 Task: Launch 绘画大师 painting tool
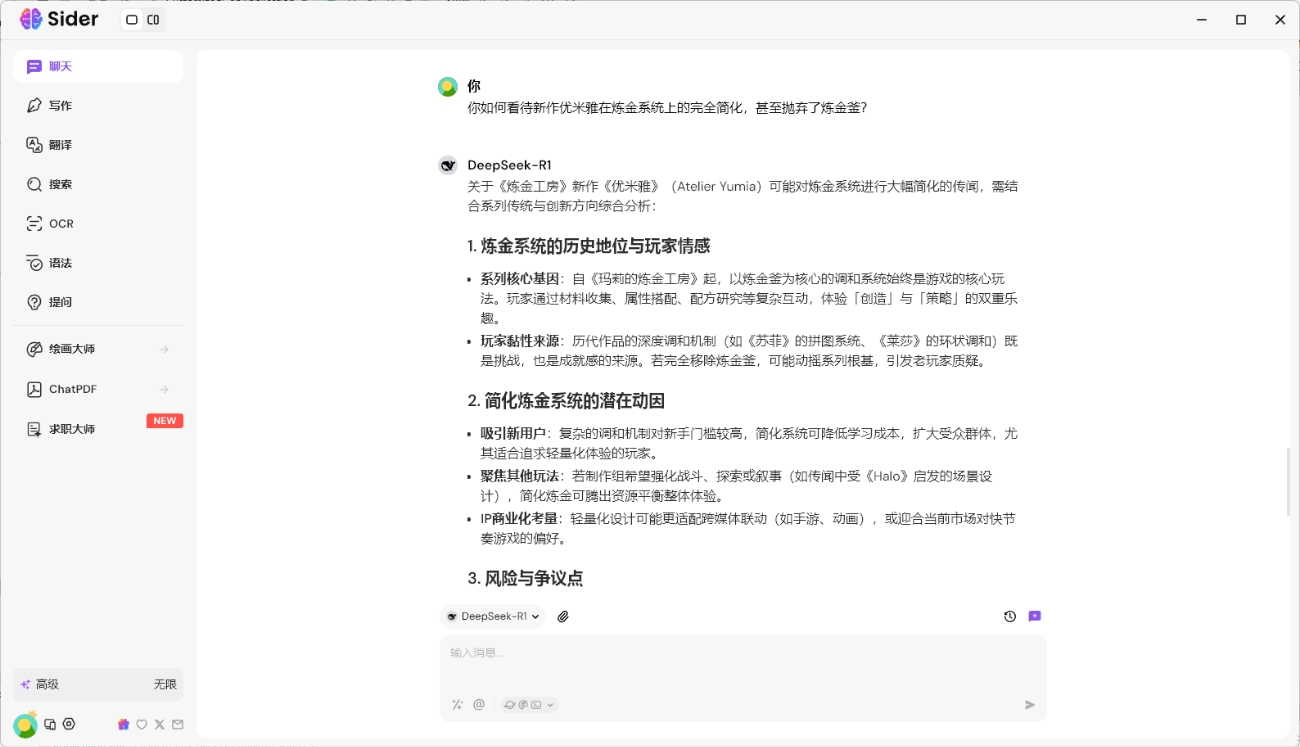98,349
